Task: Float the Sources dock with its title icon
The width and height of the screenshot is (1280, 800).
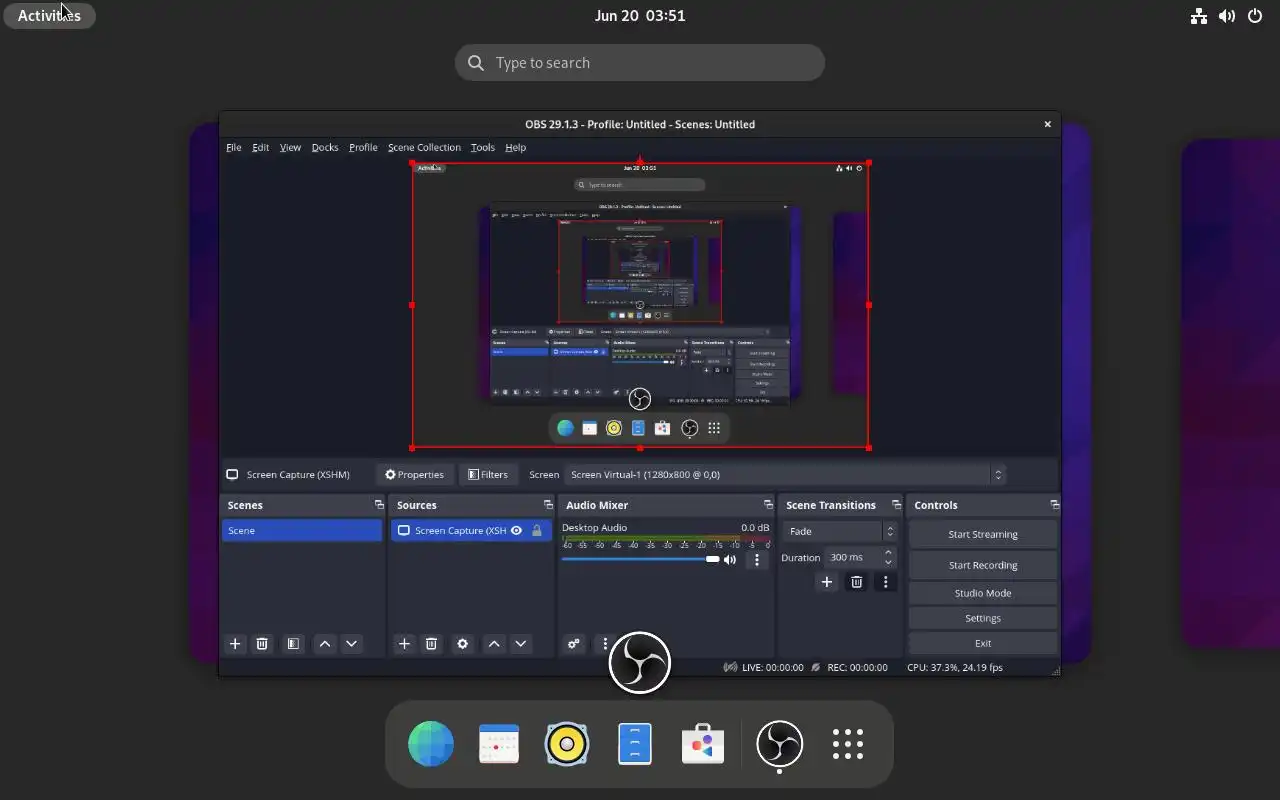Action: [x=548, y=505]
